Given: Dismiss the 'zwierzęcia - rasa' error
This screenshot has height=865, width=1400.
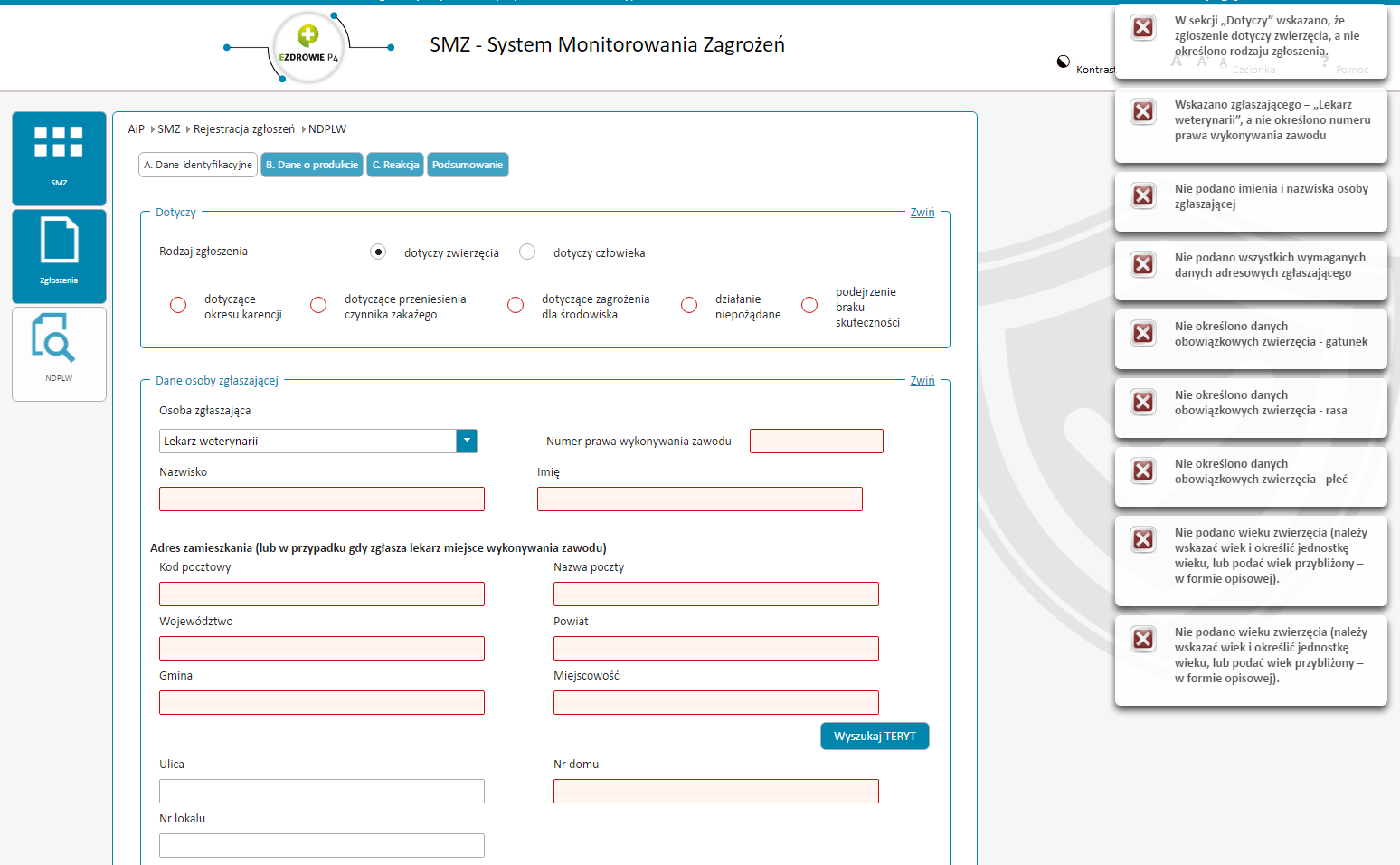Looking at the screenshot, I should (x=1143, y=402).
